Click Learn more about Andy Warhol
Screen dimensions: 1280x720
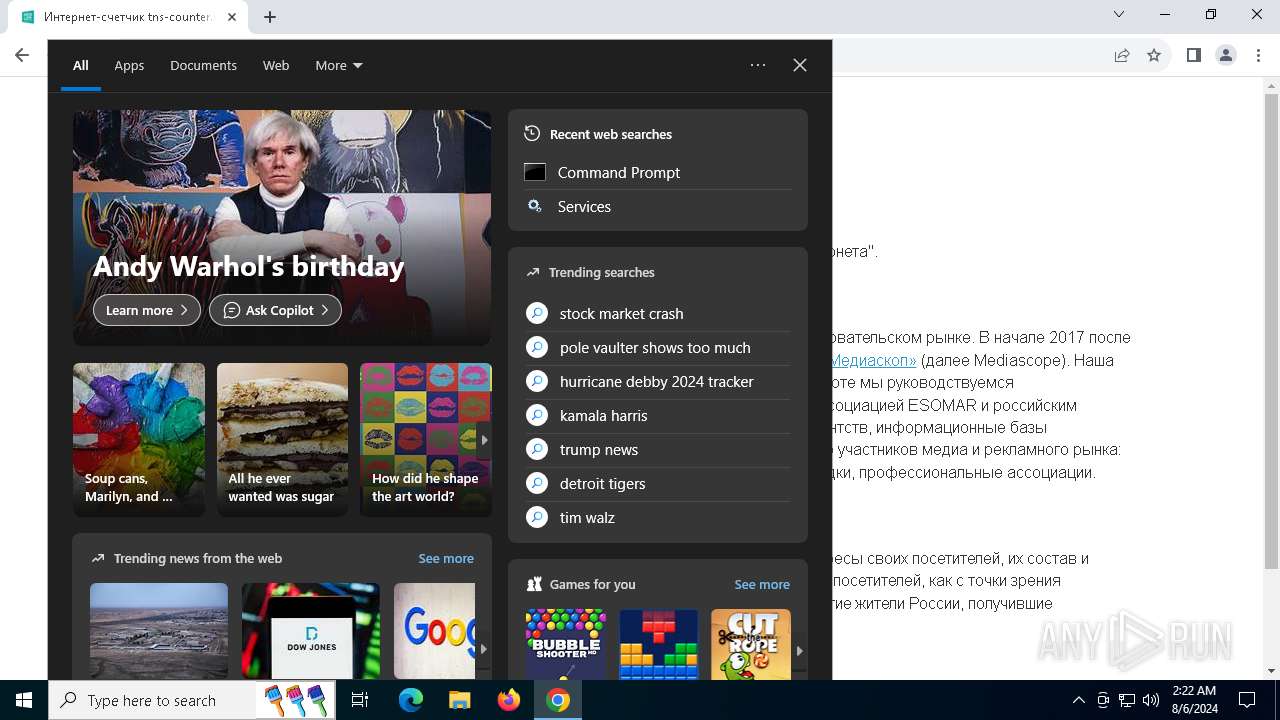[147, 310]
